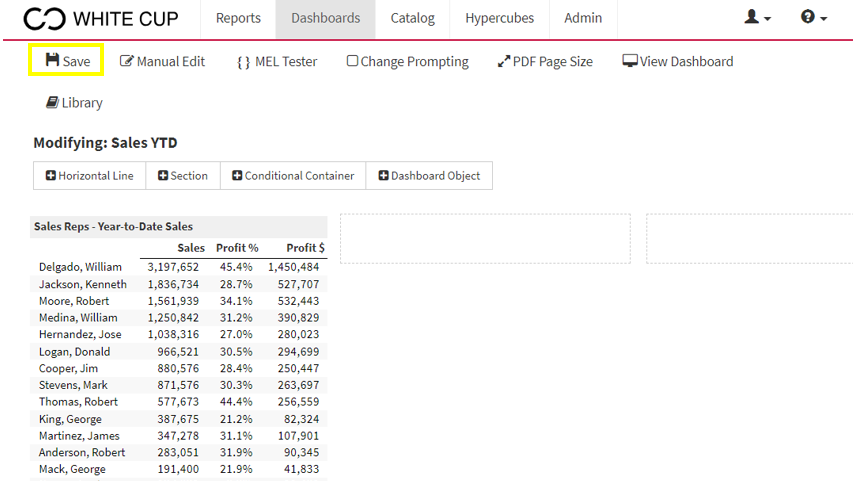
Task: Add a Section to the dashboard
Action: (x=183, y=175)
